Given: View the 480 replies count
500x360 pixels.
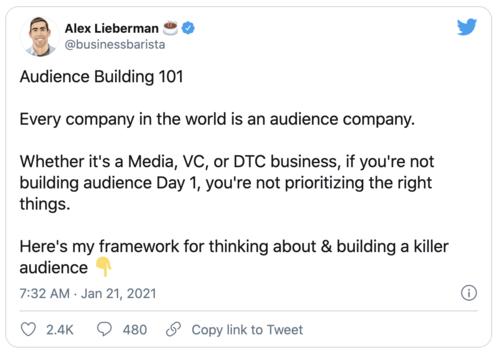Looking at the screenshot, I should click(x=135, y=330).
